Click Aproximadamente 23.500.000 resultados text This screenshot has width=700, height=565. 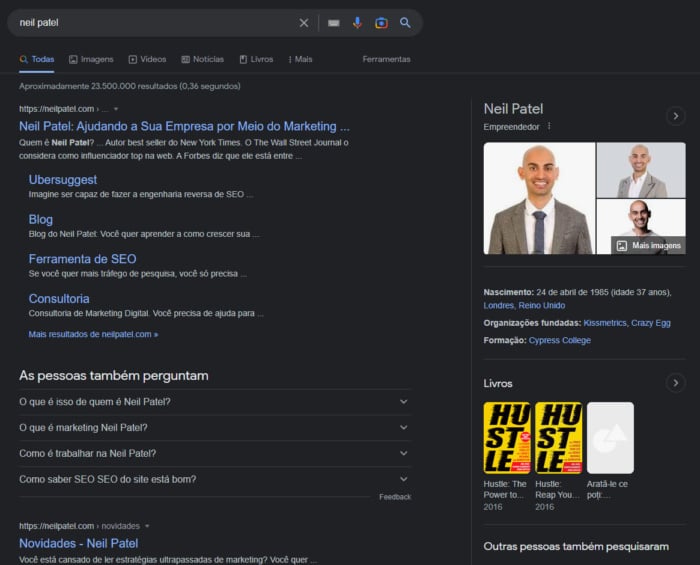tap(129, 86)
